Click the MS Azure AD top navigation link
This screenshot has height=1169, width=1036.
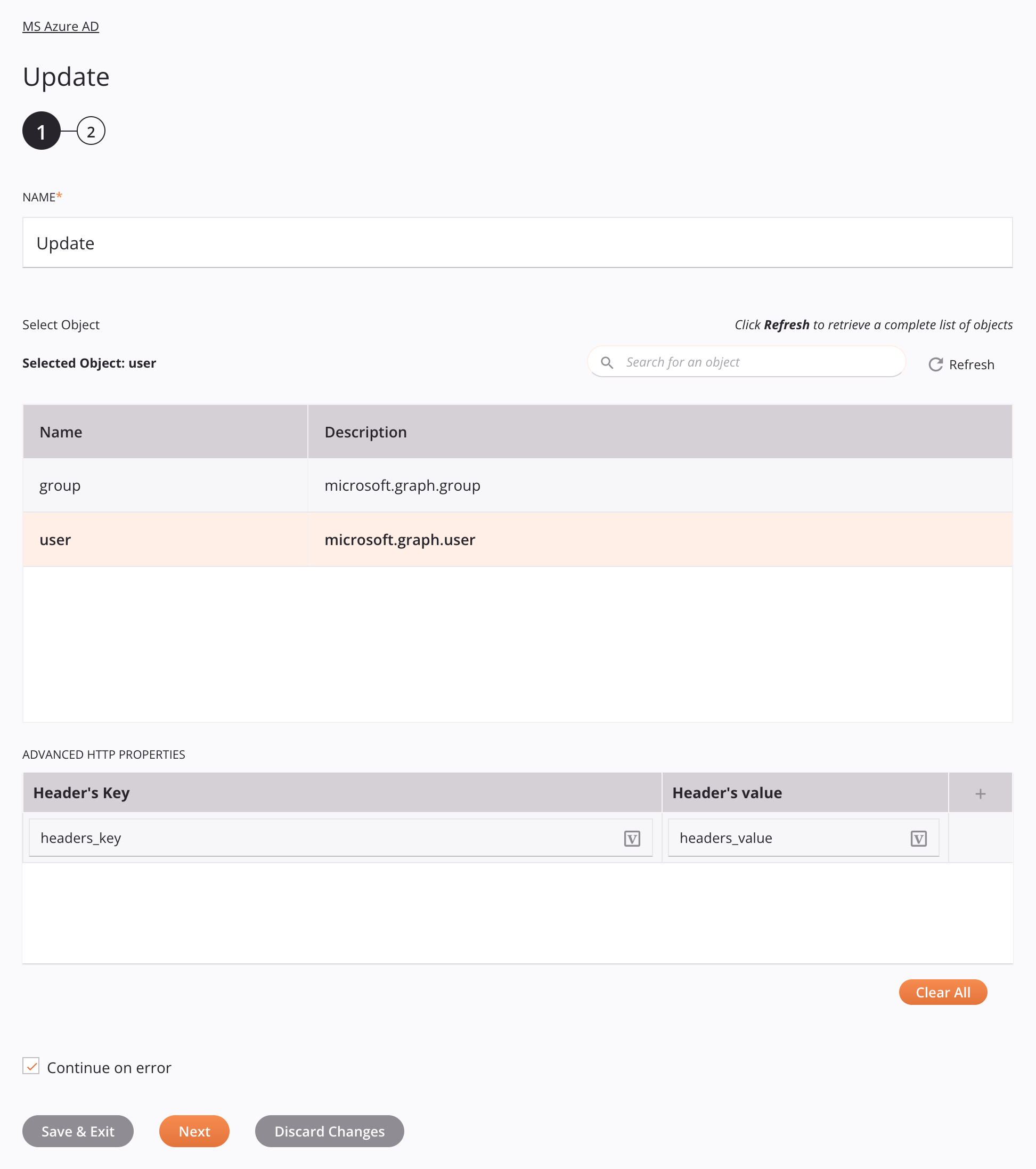click(x=60, y=25)
